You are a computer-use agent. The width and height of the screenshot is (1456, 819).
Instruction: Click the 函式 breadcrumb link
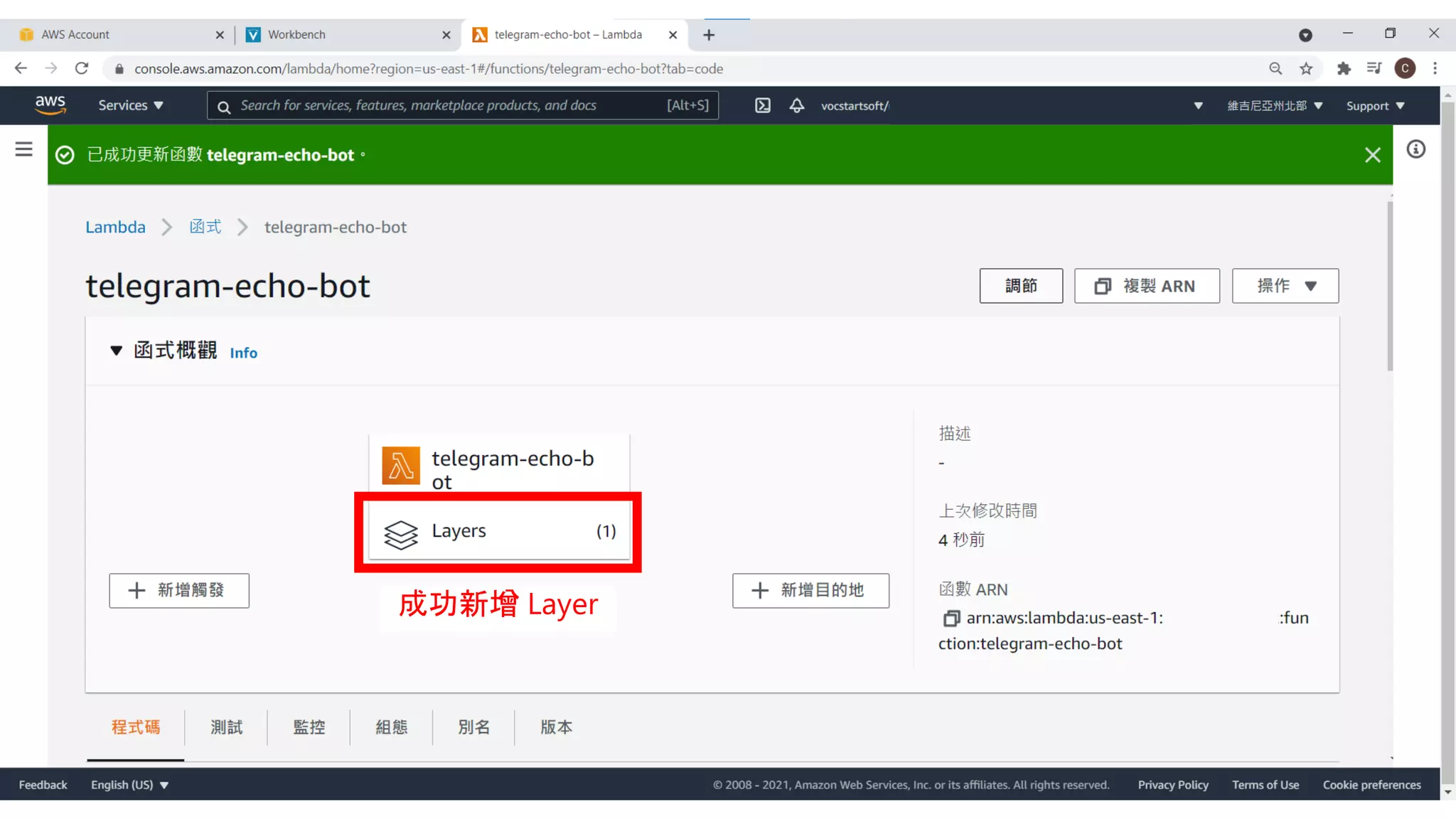point(205,227)
